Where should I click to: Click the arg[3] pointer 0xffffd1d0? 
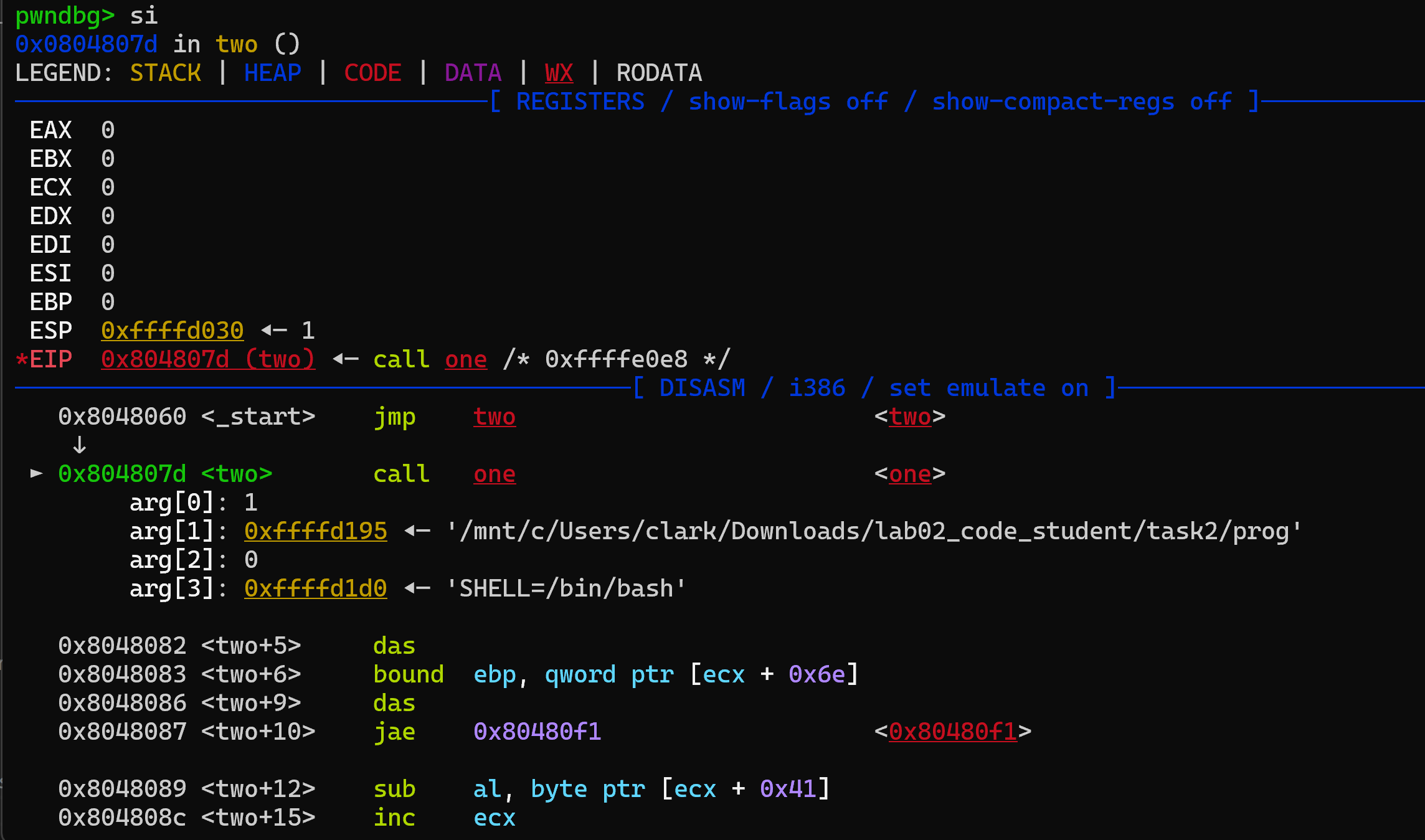click(316, 588)
